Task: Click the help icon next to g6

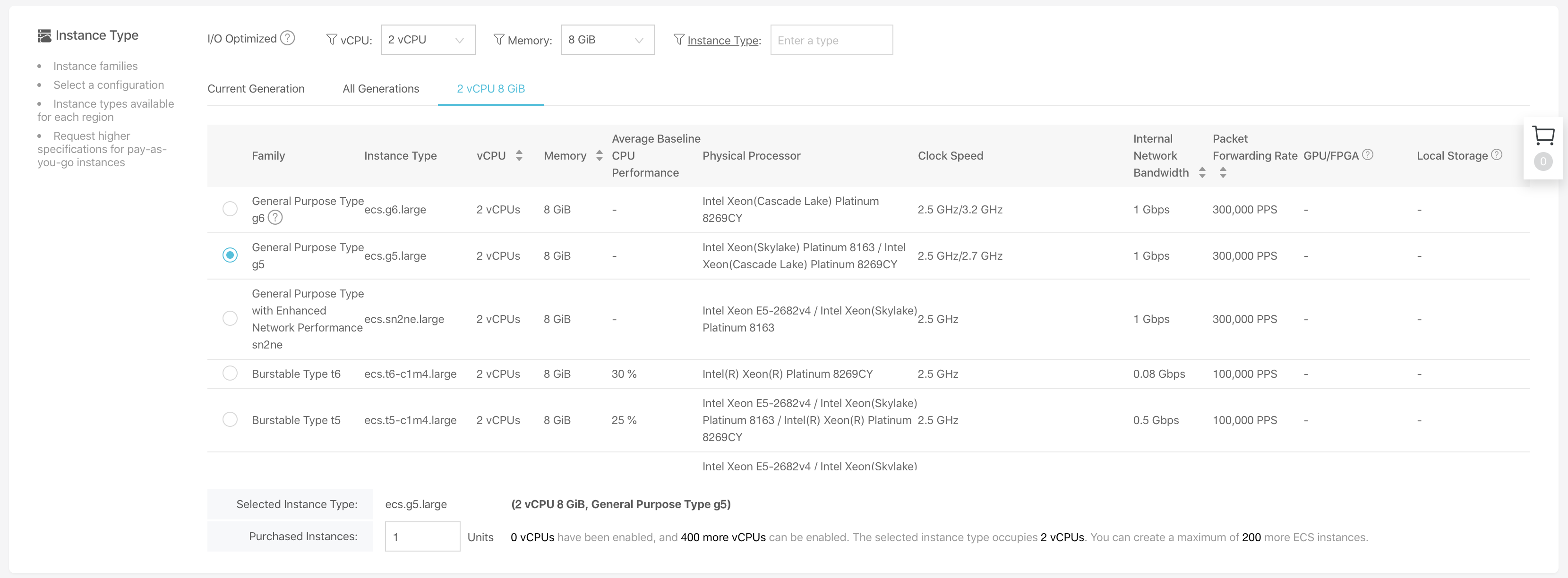Action: (275, 218)
